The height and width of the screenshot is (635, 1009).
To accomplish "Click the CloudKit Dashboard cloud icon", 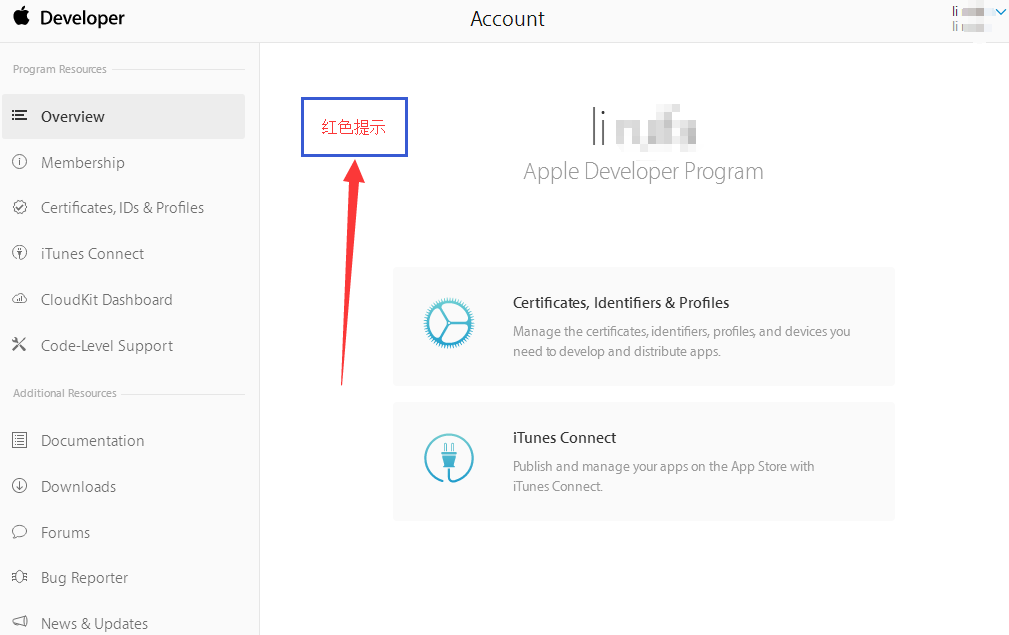I will coord(19,299).
